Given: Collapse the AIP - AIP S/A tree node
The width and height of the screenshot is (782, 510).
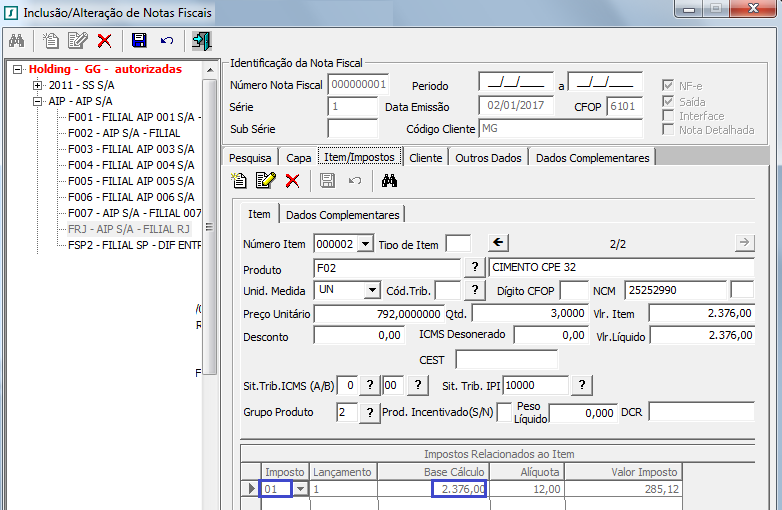Looking at the screenshot, I should [x=38, y=101].
